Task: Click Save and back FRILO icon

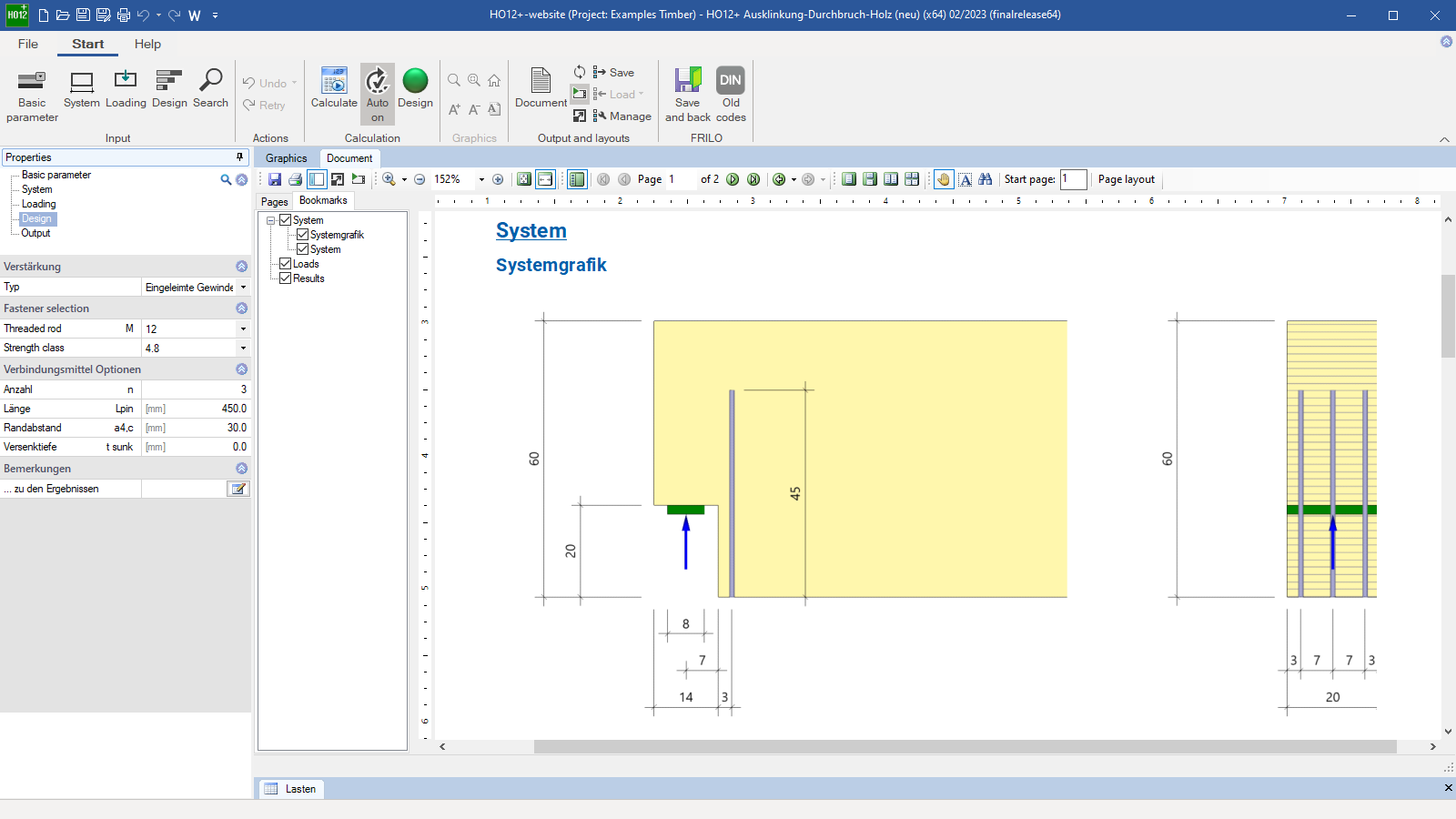Action: [688, 95]
